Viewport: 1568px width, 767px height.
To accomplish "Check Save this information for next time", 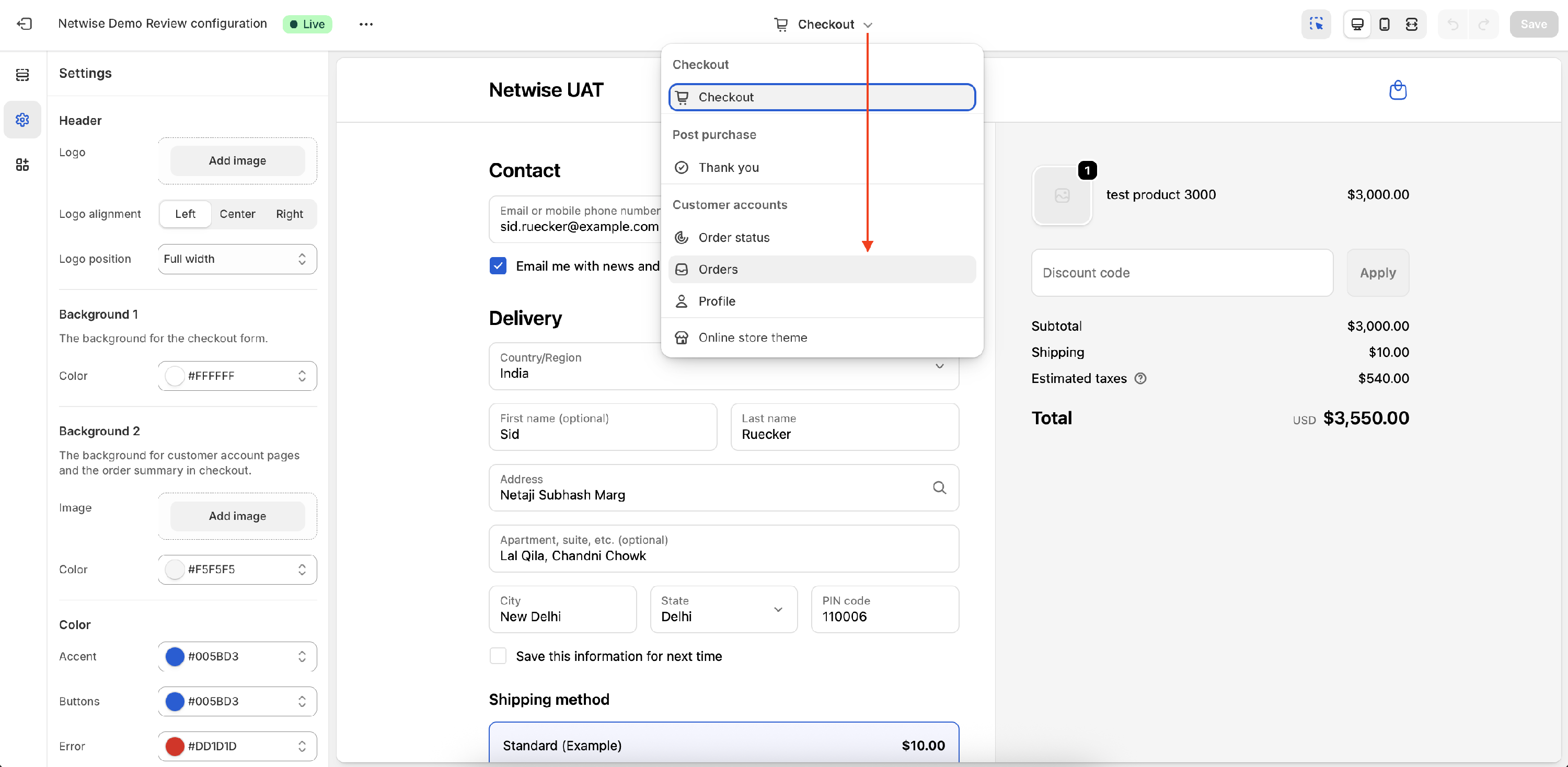I will click(498, 656).
